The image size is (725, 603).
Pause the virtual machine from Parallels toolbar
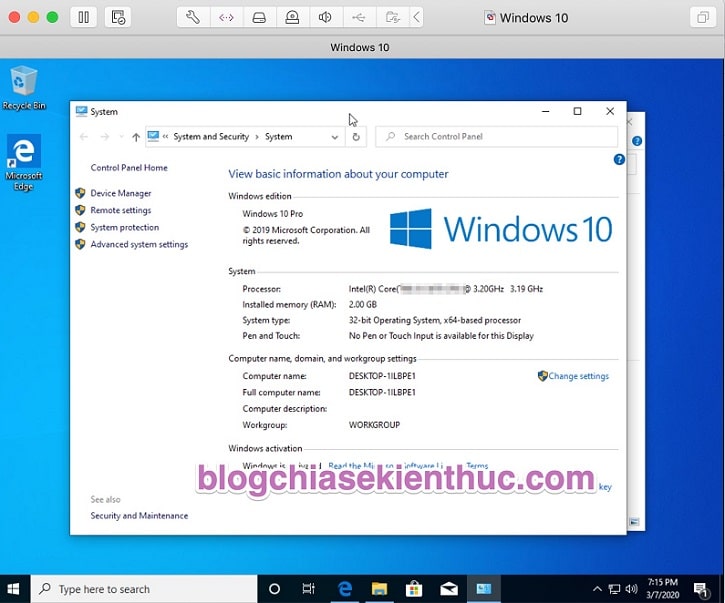(84, 18)
